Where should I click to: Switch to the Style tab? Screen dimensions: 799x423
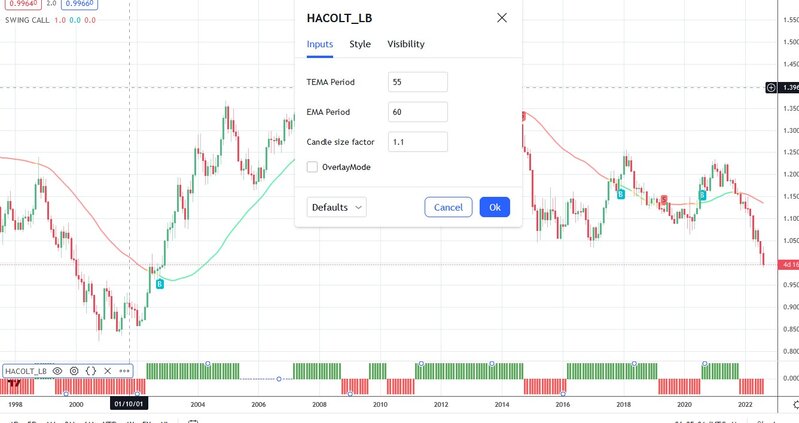coord(360,44)
